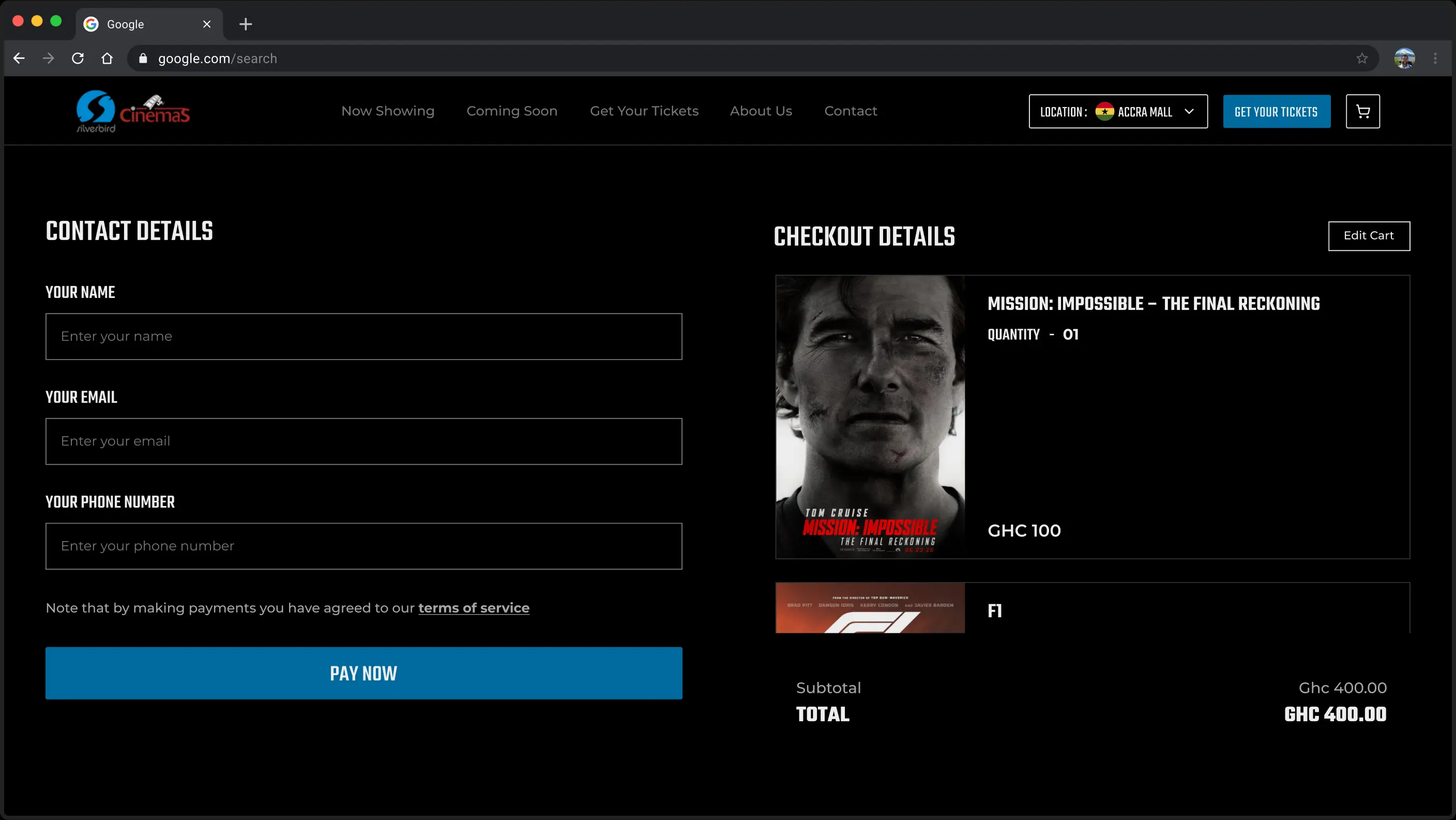Open the Now Showing page
Image resolution: width=1456 pixels, height=820 pixels.
(388, 111)
